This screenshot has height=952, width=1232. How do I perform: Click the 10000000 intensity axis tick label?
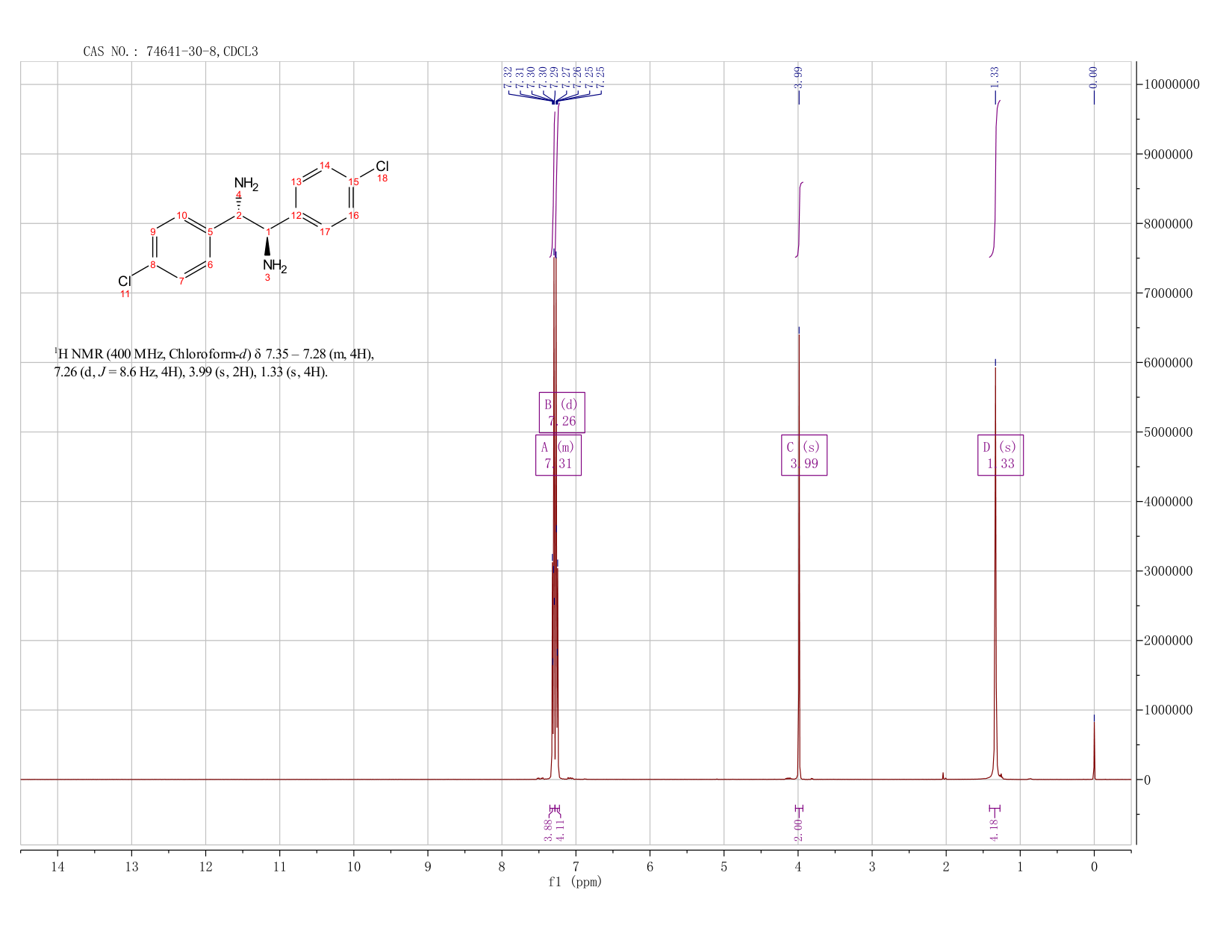point(1170,84)
